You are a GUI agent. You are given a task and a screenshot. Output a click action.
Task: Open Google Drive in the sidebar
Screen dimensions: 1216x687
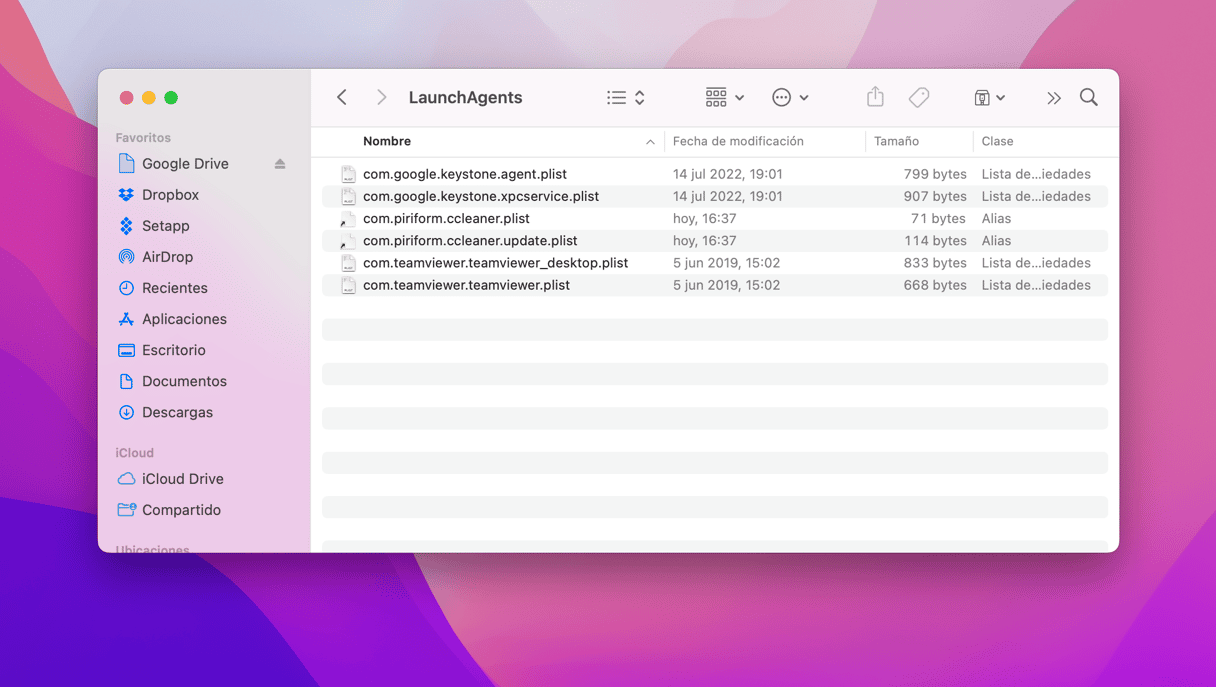pos(185,164)
